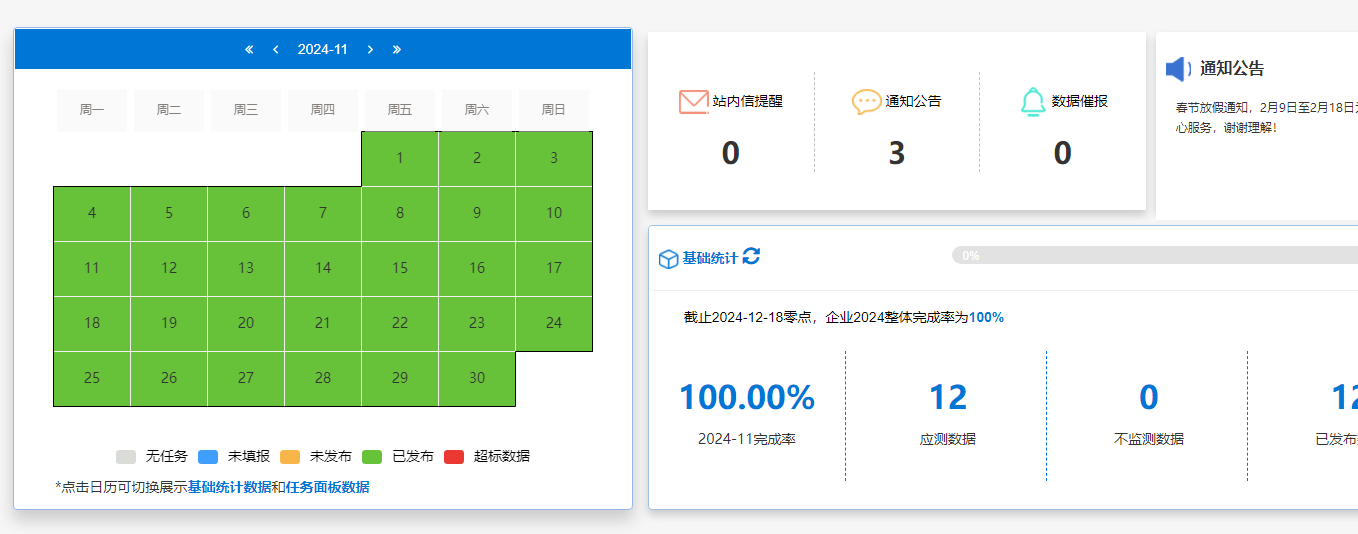This screenshot has height=534, width=1358.
Task: Click the cube icon before 基础统计
Action: [668, 259]
